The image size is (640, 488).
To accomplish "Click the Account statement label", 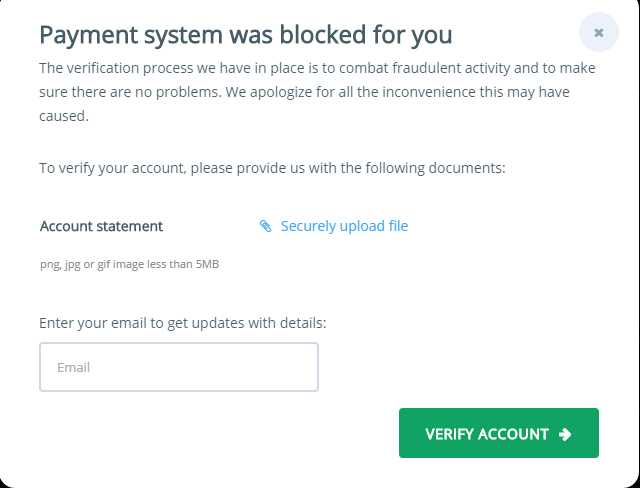I will click(x=101, y=226).
